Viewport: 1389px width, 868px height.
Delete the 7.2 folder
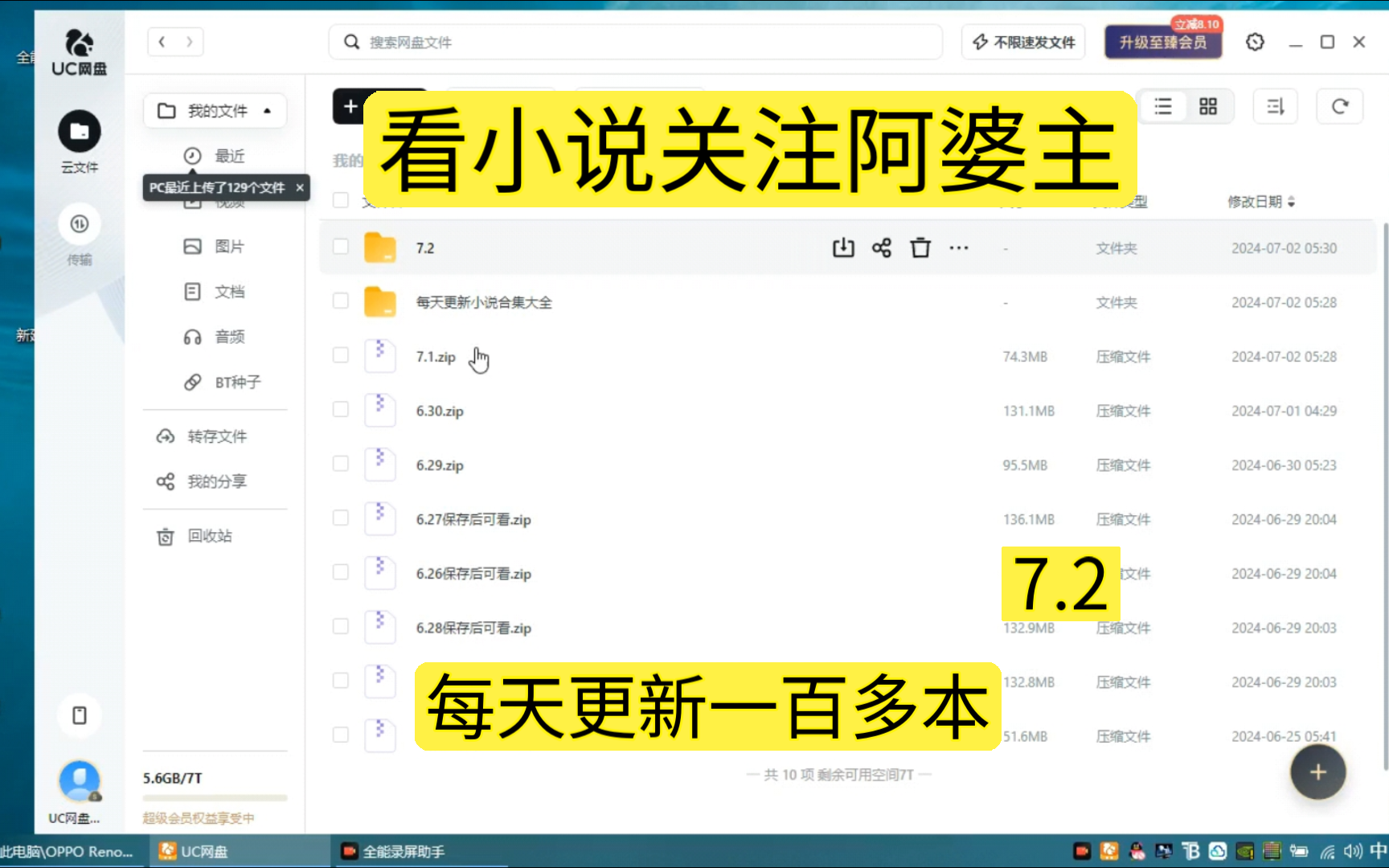pyautogui.click(x=920, y=248)
